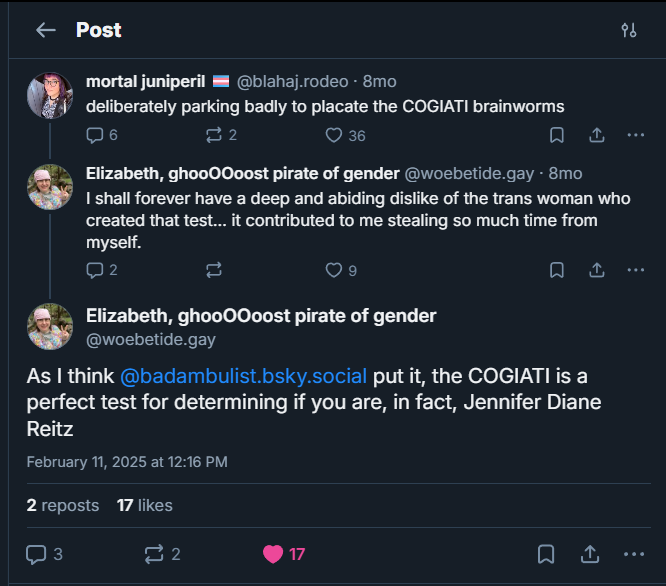Open more options on mortal juniperil's post
This screenshot has width=666, height=586.
click(x=635, y=135)
